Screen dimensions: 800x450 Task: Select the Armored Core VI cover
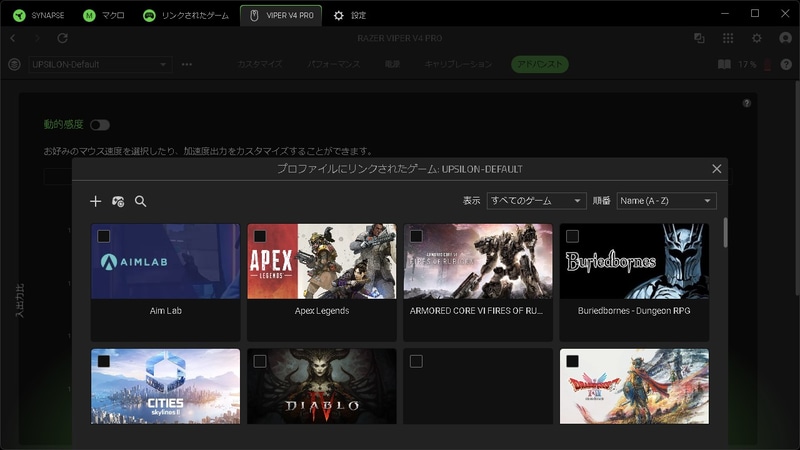click(478, 261)
